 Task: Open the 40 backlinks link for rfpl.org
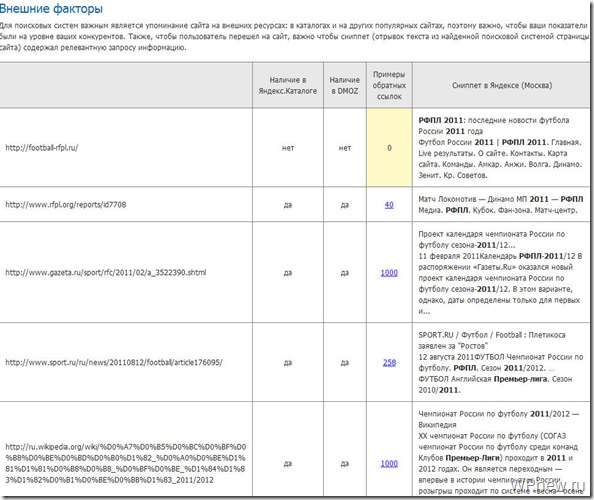point(389,205)
